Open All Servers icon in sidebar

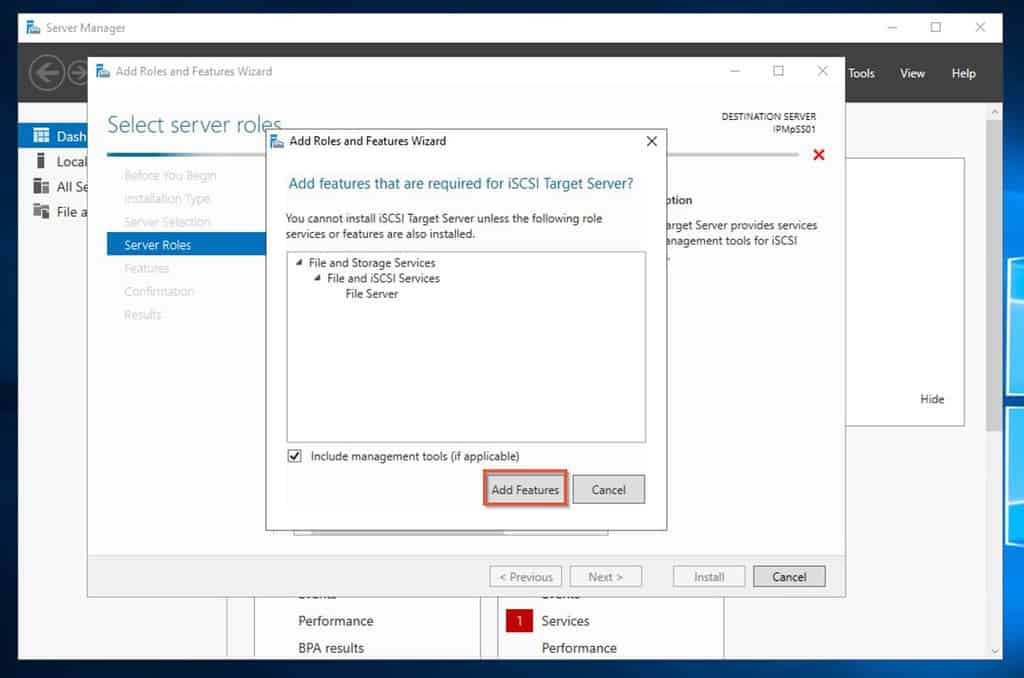click(x=41, y=186)
